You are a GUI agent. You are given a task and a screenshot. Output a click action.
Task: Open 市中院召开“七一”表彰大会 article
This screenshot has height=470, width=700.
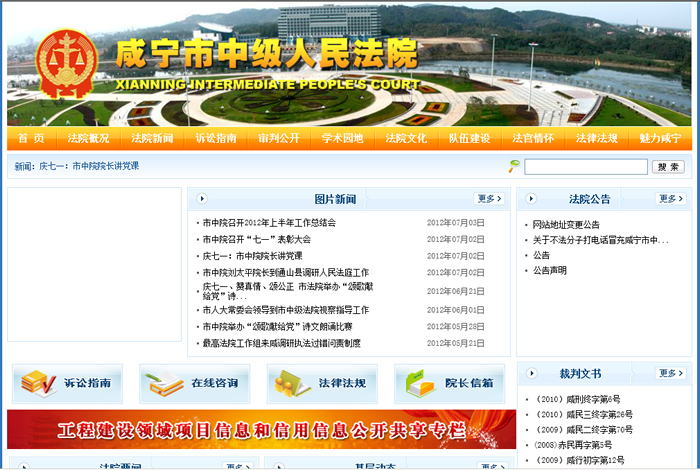257,239
